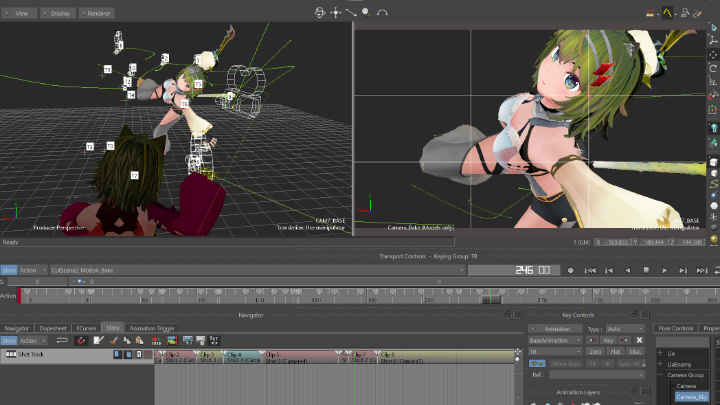This screenshot has width=720, height=405.
Task: Expand the UaEnemy tree node
Action: [660, 364]
